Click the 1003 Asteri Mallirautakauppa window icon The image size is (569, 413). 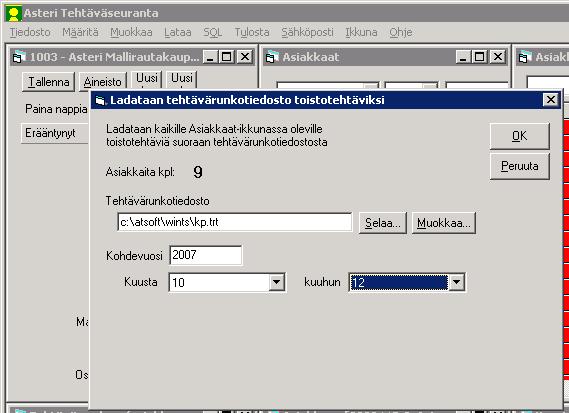[x=19, y=57]
